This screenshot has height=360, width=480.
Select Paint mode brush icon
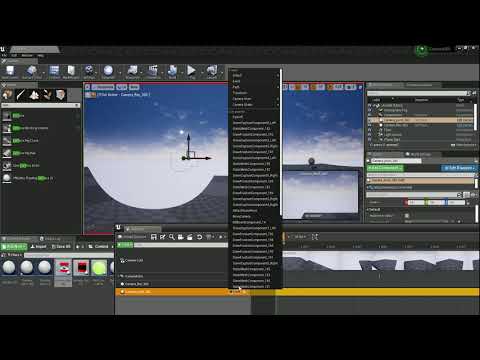(x=21, y=95)
